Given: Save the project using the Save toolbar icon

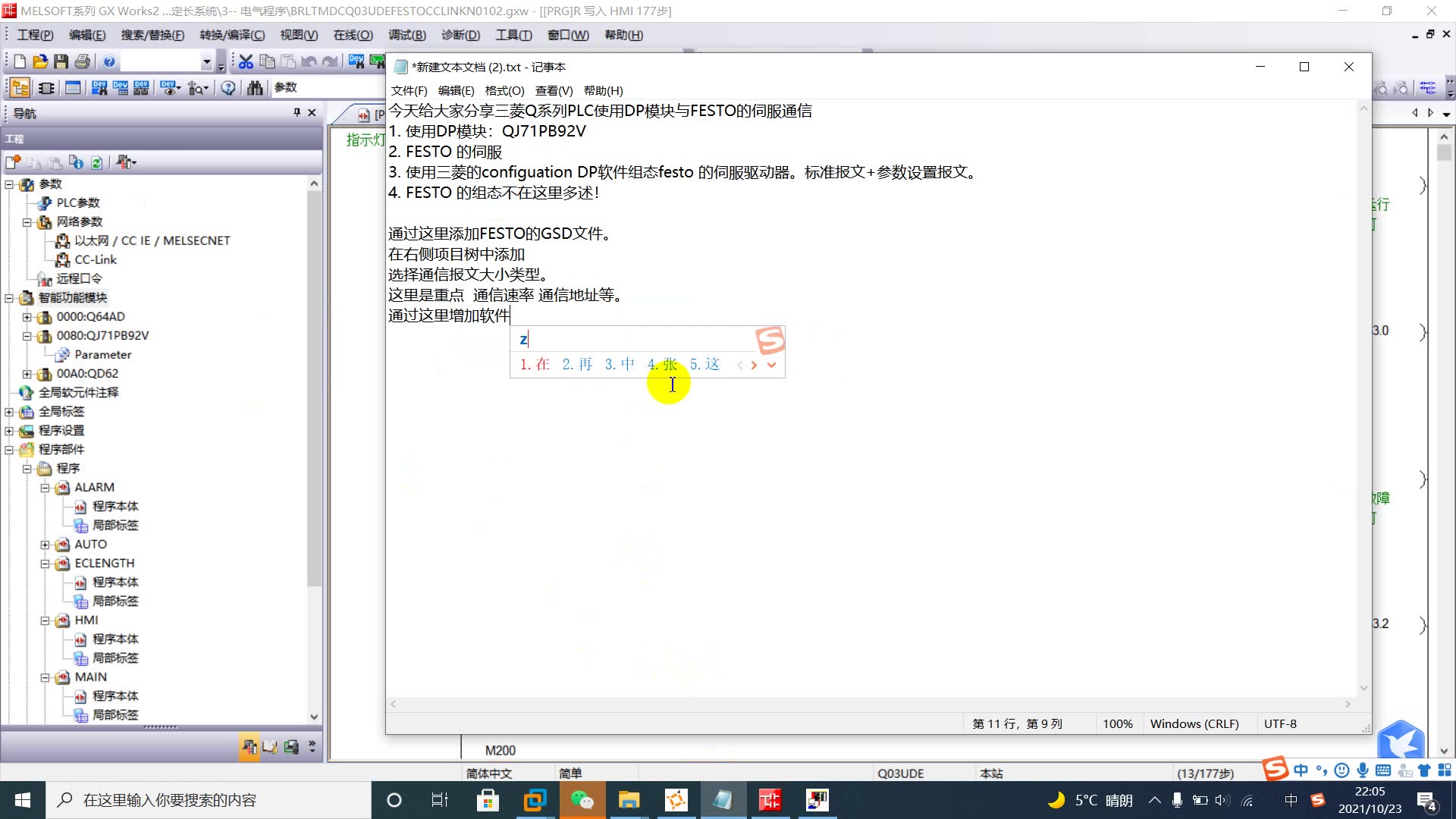Looking at the screenshot, I should click(x=61, y=61).
